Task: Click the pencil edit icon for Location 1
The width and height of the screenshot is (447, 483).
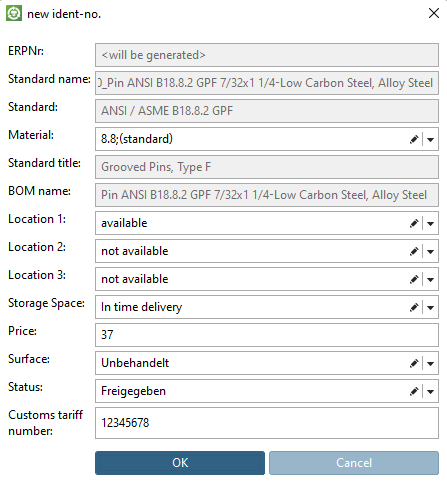Action: (x=414, y=223)
